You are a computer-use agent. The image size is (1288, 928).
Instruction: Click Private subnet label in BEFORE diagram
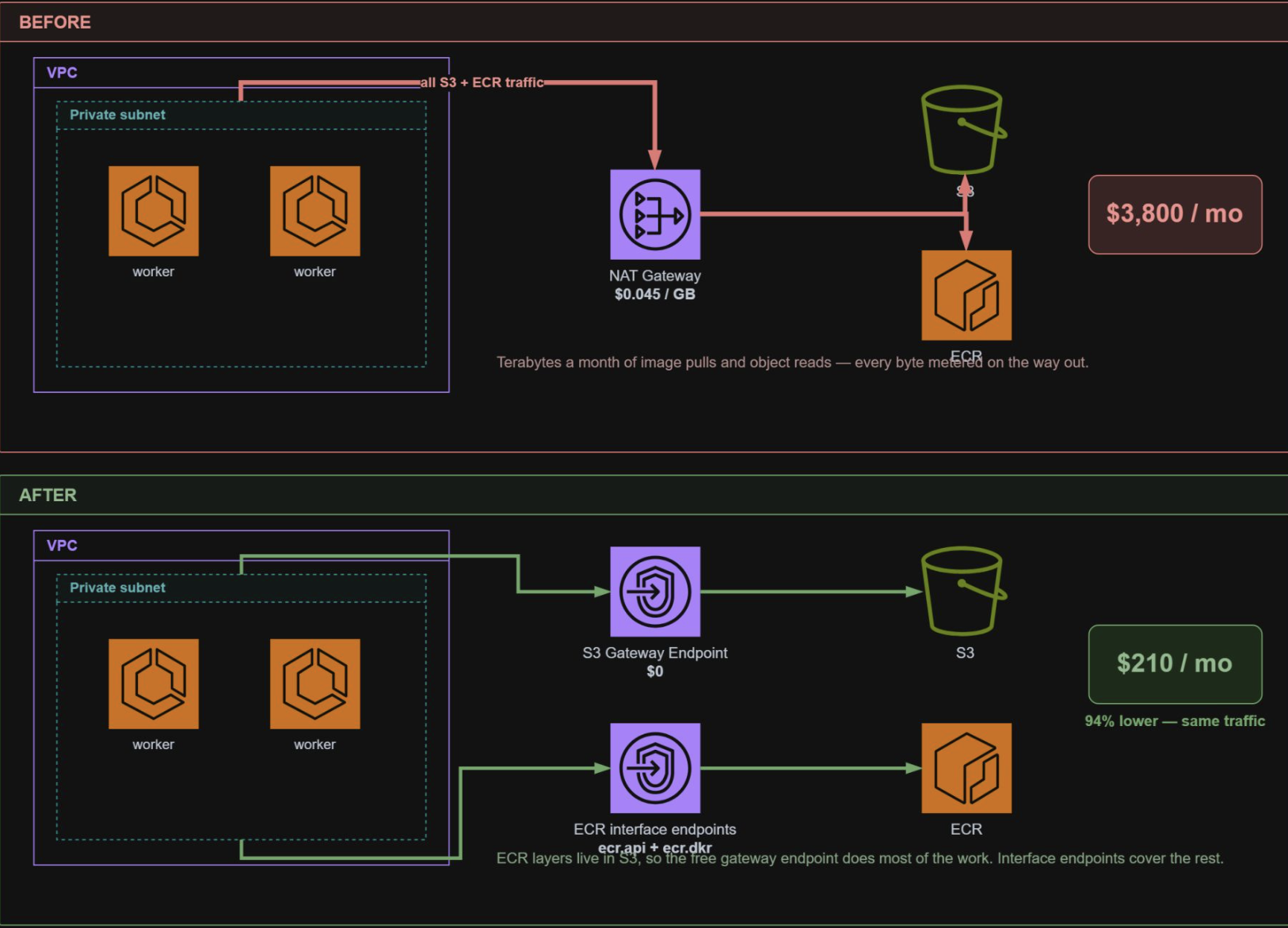117,115
